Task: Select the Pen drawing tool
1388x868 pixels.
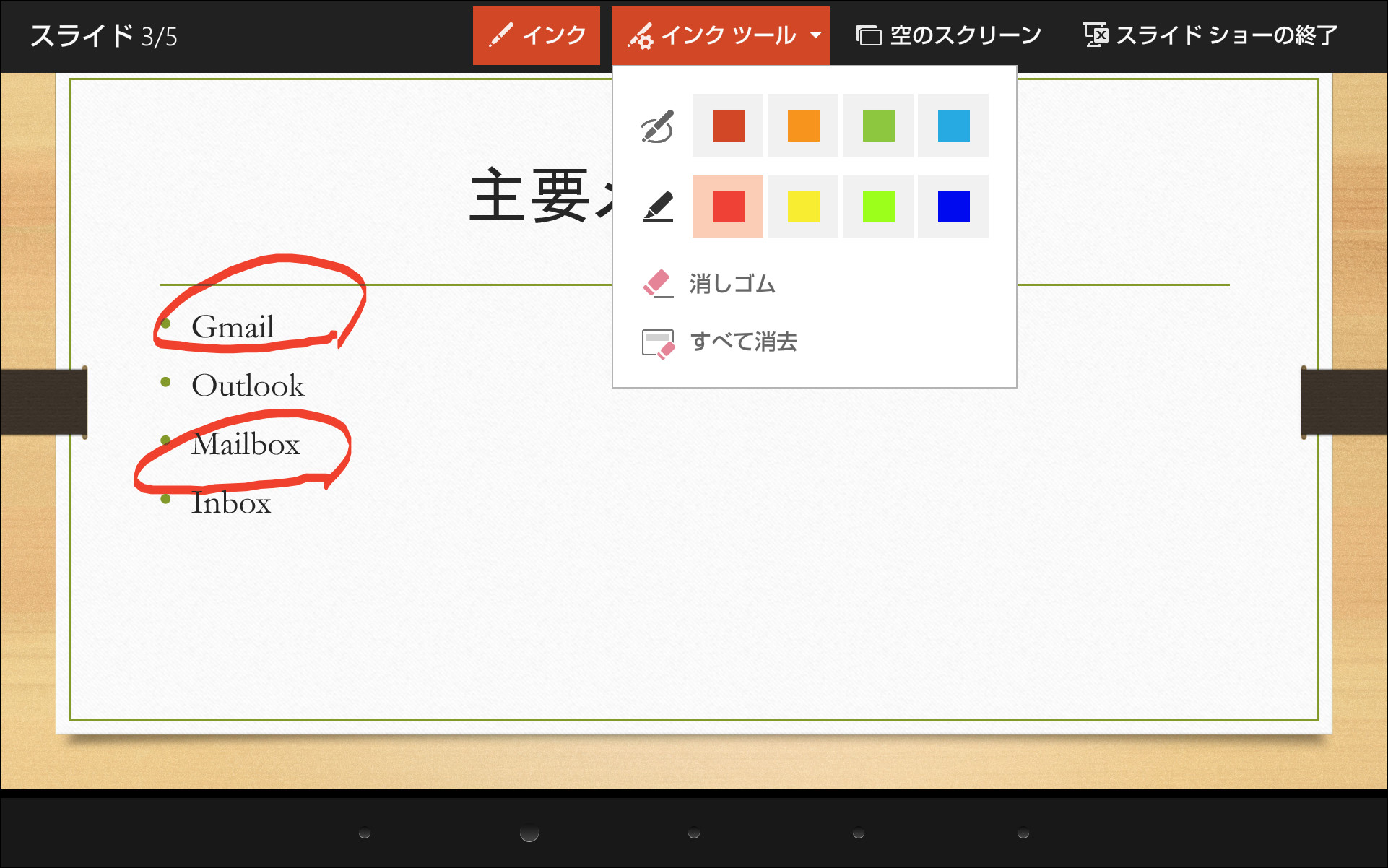Action: tap(656, 126)
